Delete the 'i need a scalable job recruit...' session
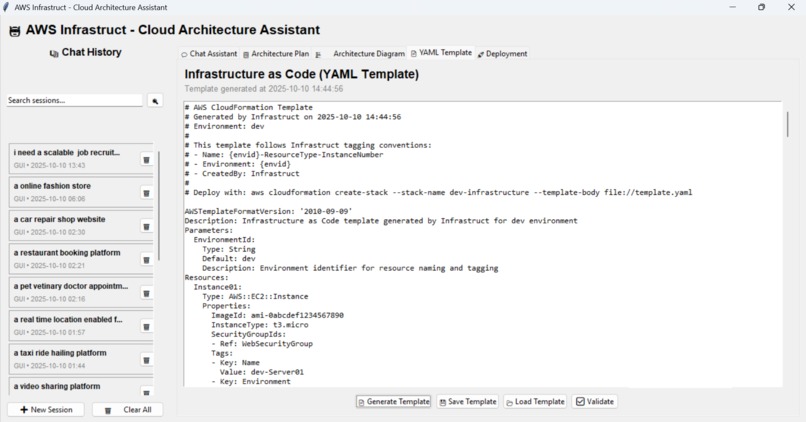The image size is (806, 422). pyautogui.click(x=146, y=160)
